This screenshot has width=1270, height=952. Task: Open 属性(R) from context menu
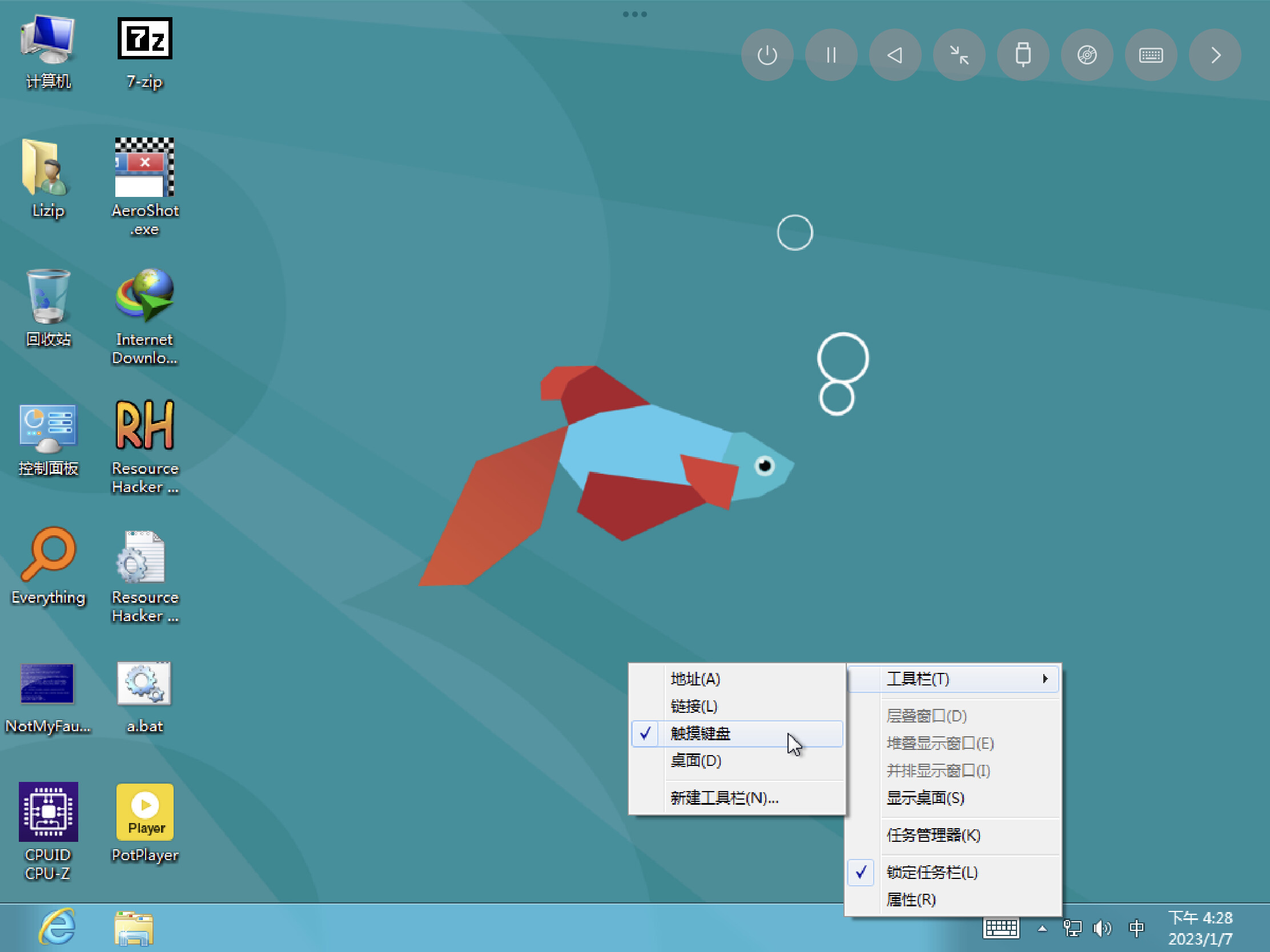(x=953, y=899)
